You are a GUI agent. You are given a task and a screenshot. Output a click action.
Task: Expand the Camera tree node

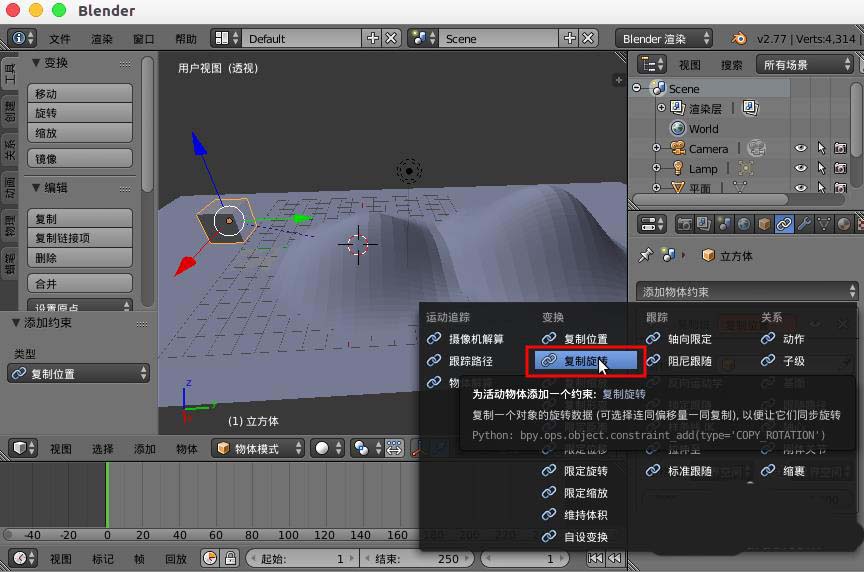656,148
